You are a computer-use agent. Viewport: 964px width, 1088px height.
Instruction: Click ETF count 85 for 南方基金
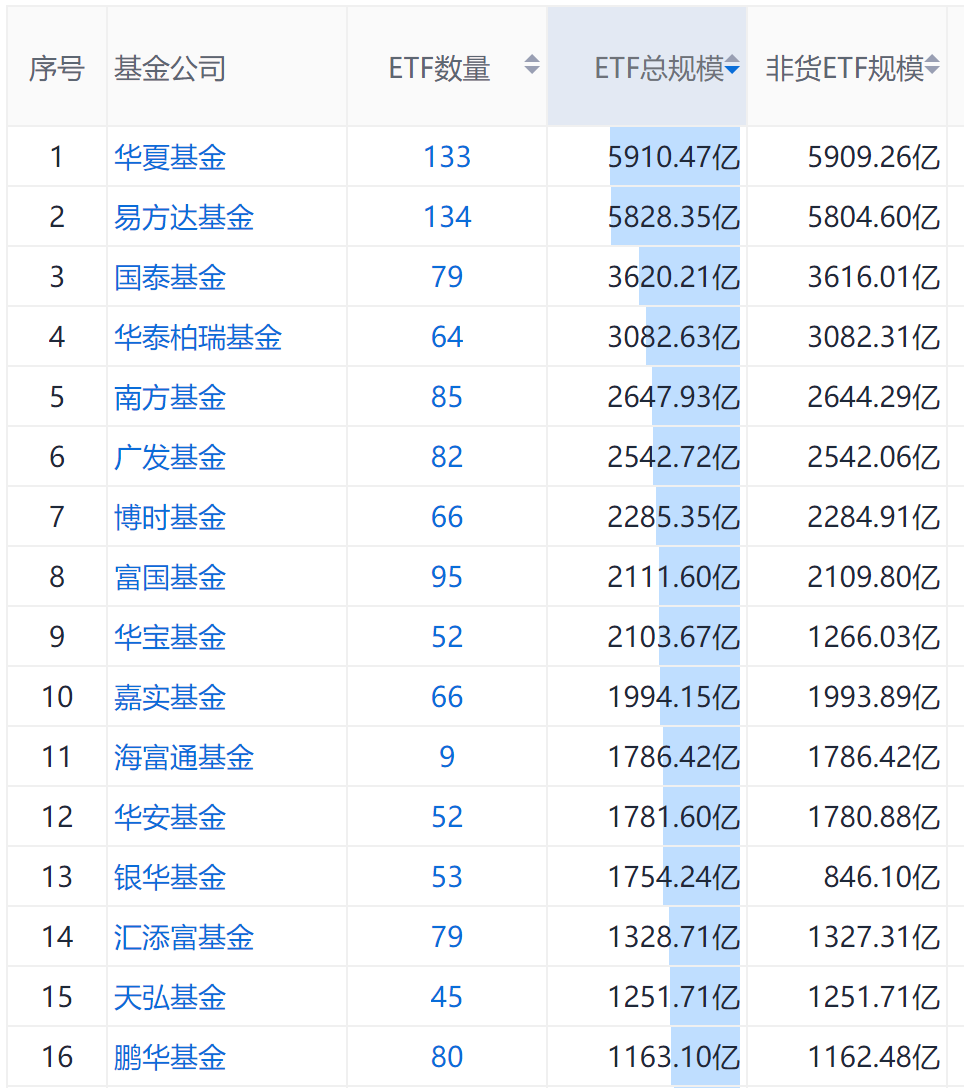[447, 397]
